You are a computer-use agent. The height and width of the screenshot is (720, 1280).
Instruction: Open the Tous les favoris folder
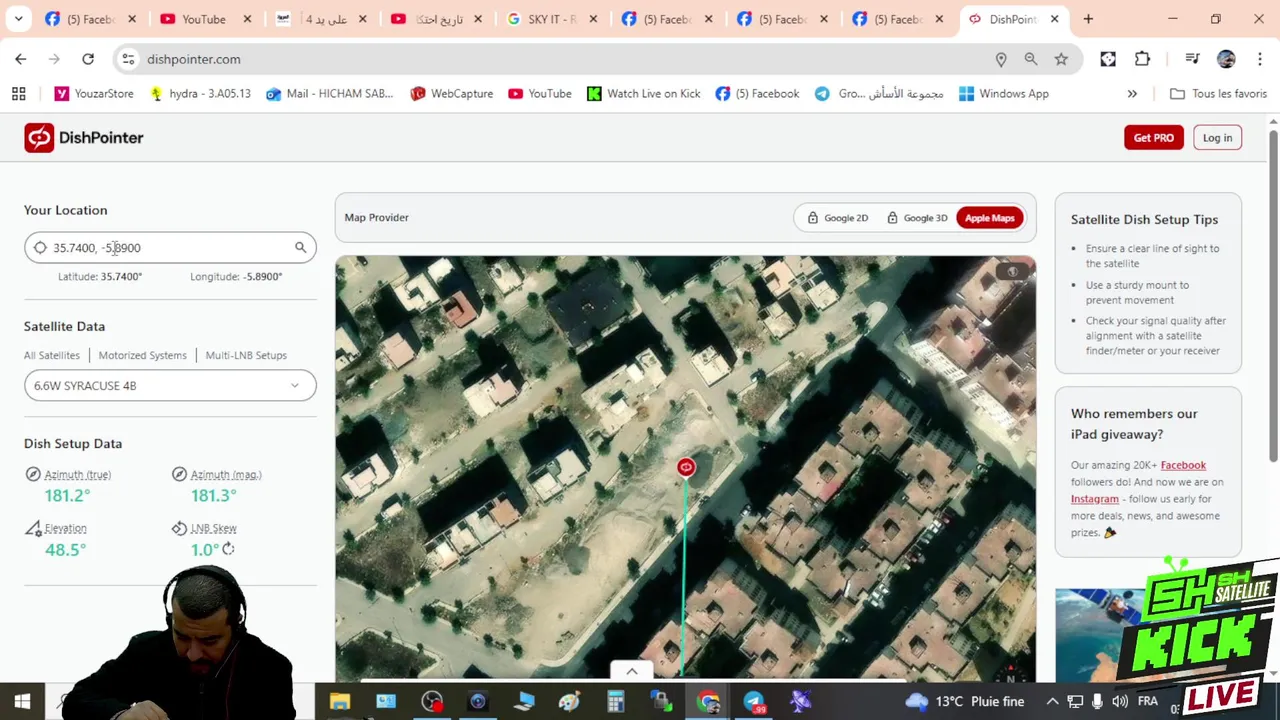(x=1218, y=94)
